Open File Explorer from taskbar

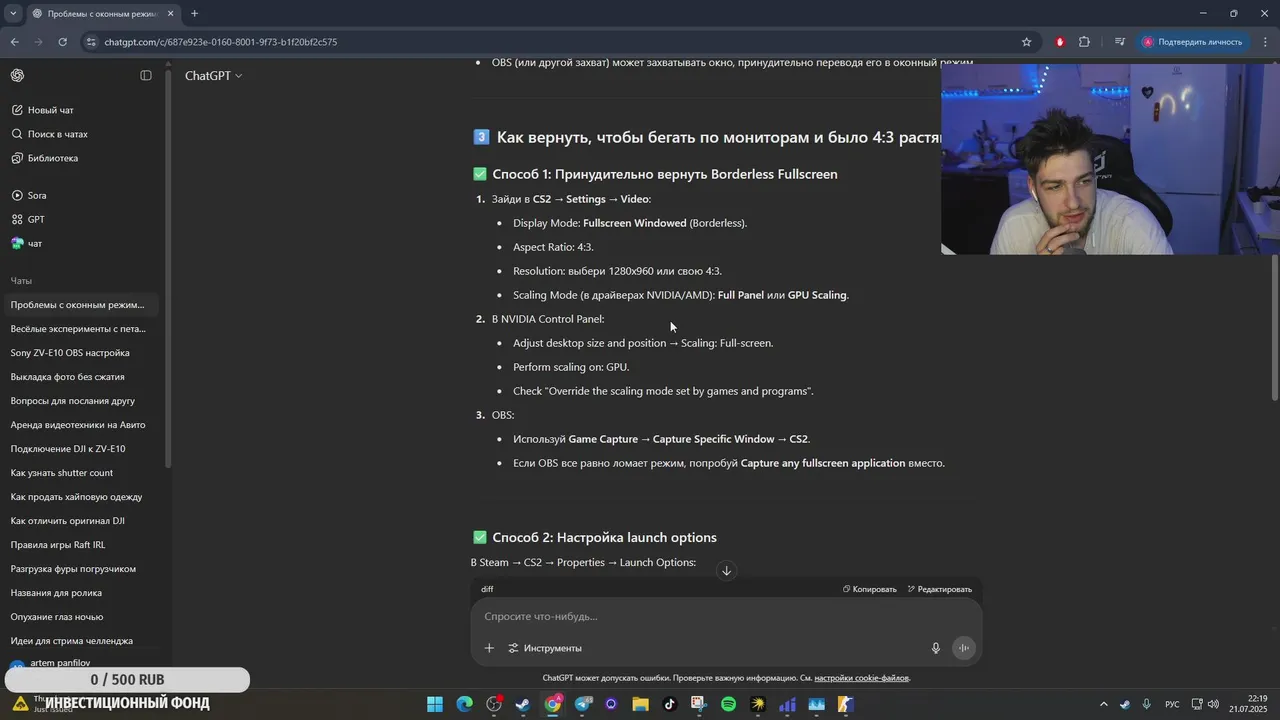(640, 704)
